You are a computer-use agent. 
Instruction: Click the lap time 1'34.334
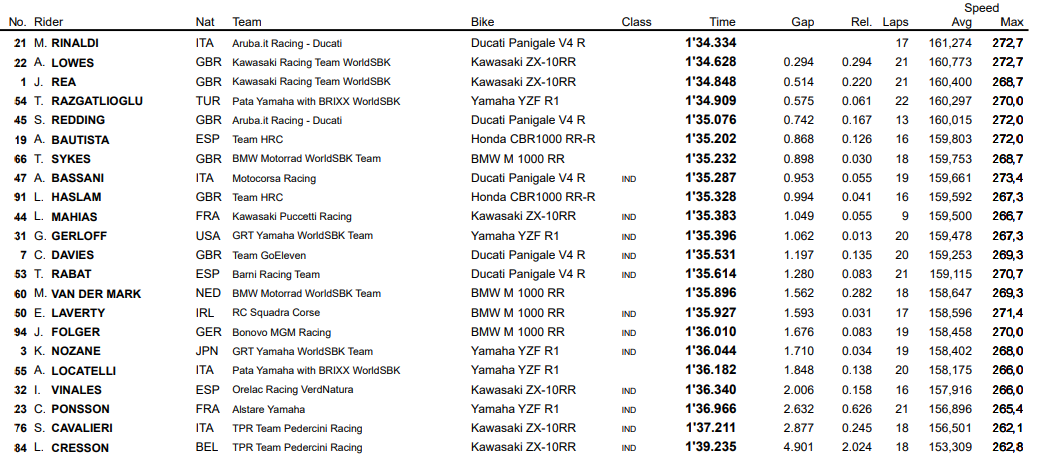(x=711, y=43)
